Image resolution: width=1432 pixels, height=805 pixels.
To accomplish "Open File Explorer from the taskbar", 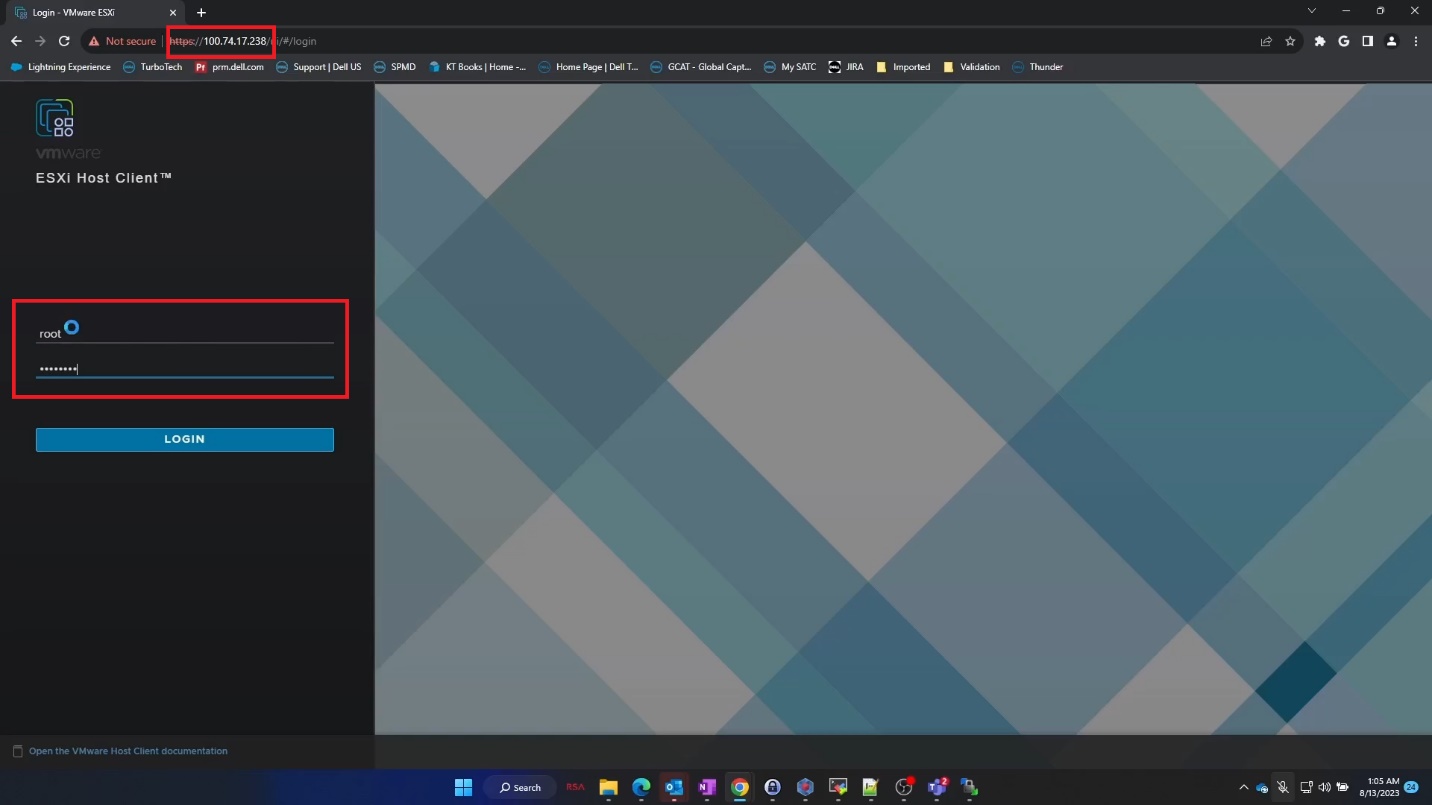I will pyautogui.click(x=608, y=787).
